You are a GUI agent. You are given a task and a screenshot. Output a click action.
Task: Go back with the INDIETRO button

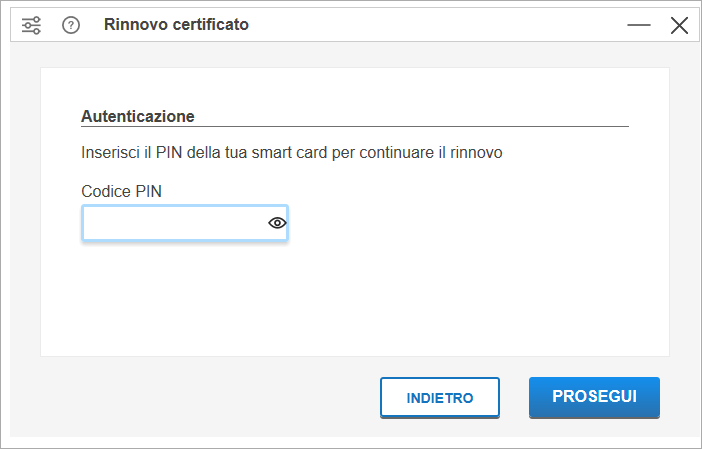pos(440,398)
